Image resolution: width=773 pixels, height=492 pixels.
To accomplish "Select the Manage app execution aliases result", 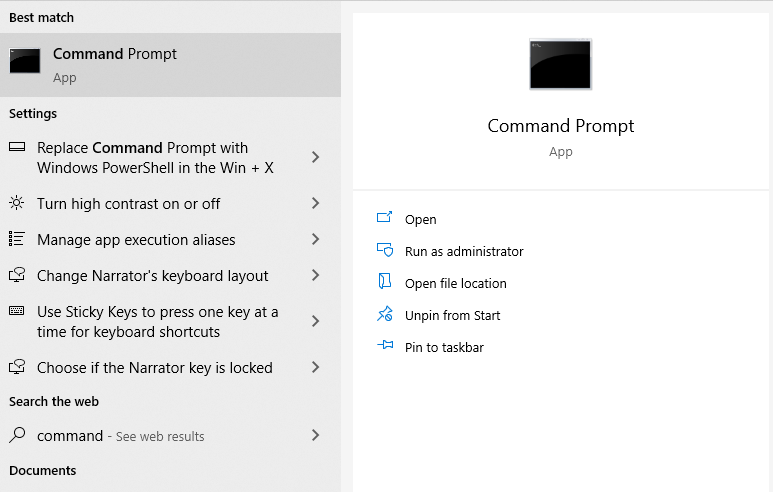I will [x=136, y=240].
